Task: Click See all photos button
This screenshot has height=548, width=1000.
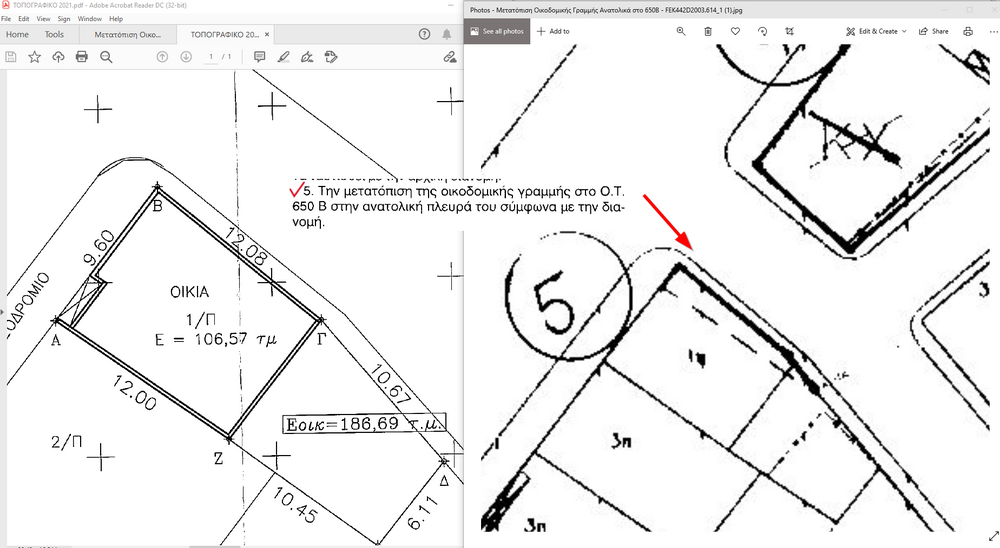Action: click(x=497, y=31)
